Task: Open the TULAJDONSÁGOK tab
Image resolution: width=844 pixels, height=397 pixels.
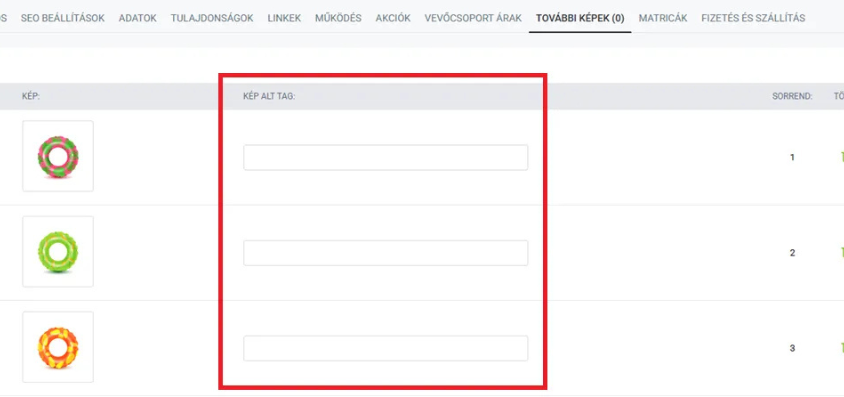Action: pos(212,18)
